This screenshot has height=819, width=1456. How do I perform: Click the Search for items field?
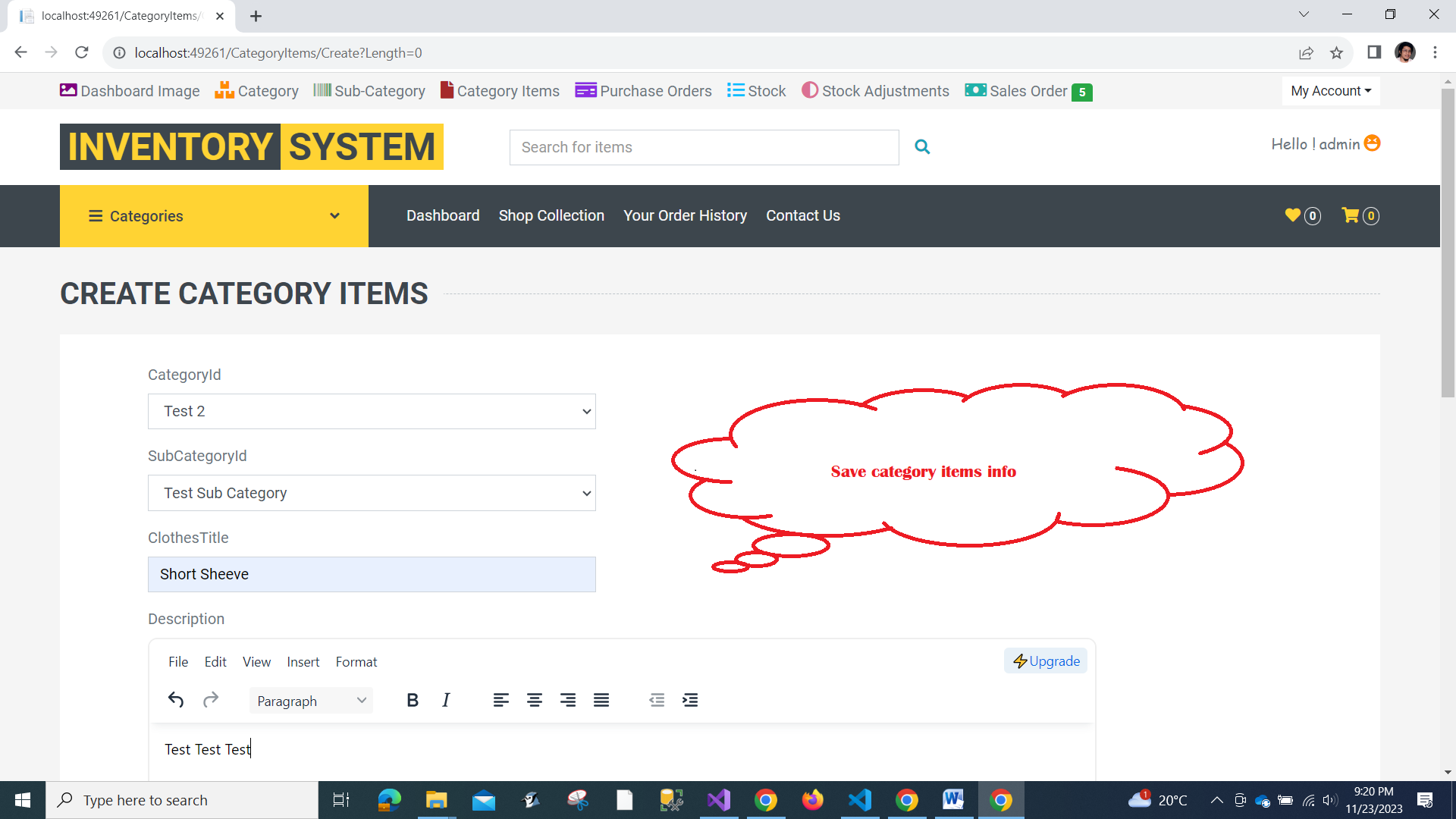click(704, 147)
